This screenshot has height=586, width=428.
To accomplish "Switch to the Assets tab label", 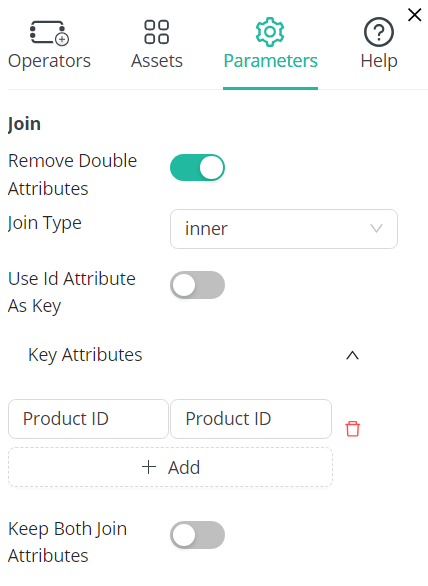I will 157,61.
